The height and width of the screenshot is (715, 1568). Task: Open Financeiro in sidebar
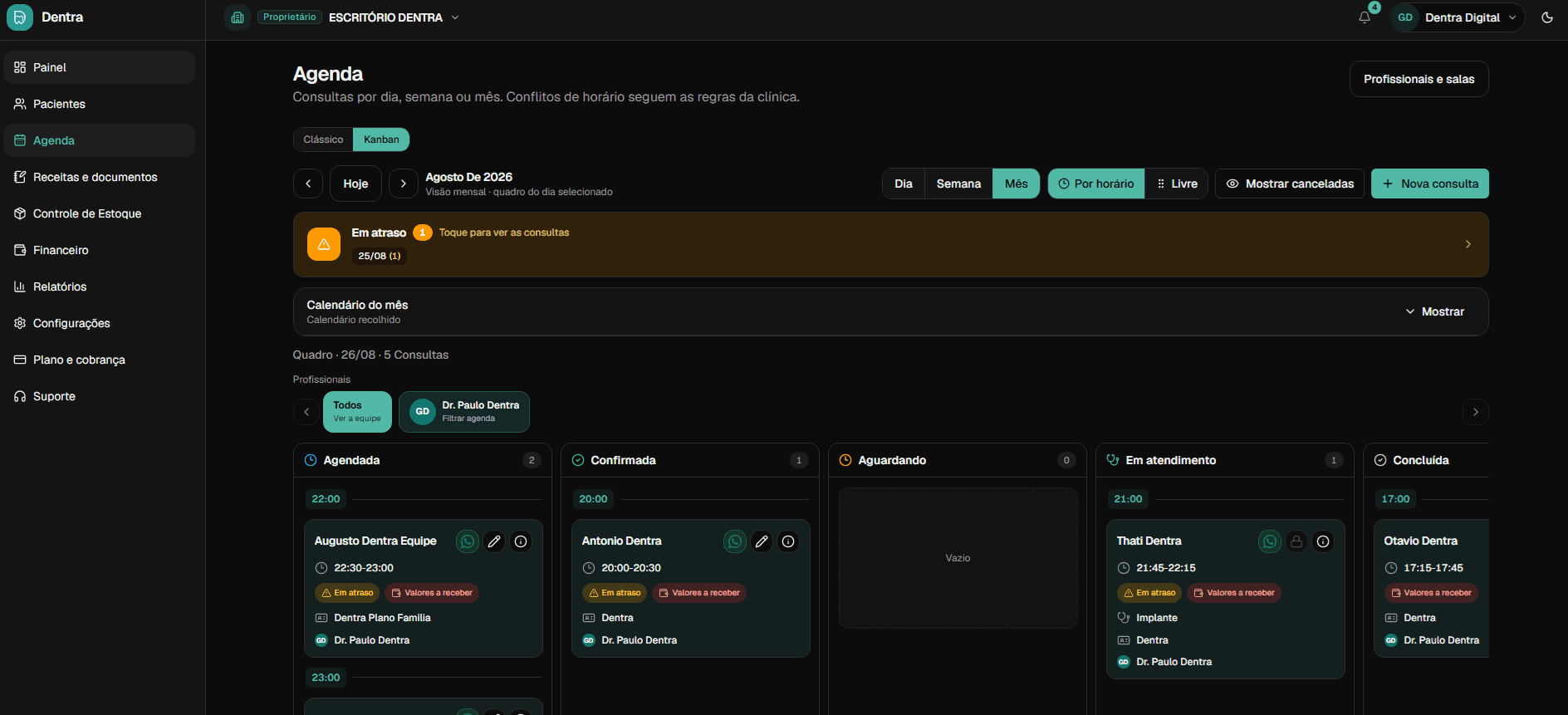[x=100, y=250]
